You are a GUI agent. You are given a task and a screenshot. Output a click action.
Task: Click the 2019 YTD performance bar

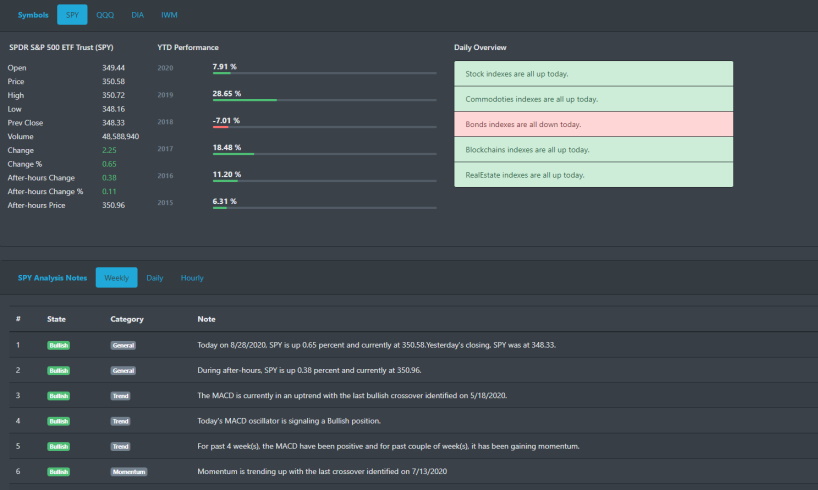click(x=324, y=100)
